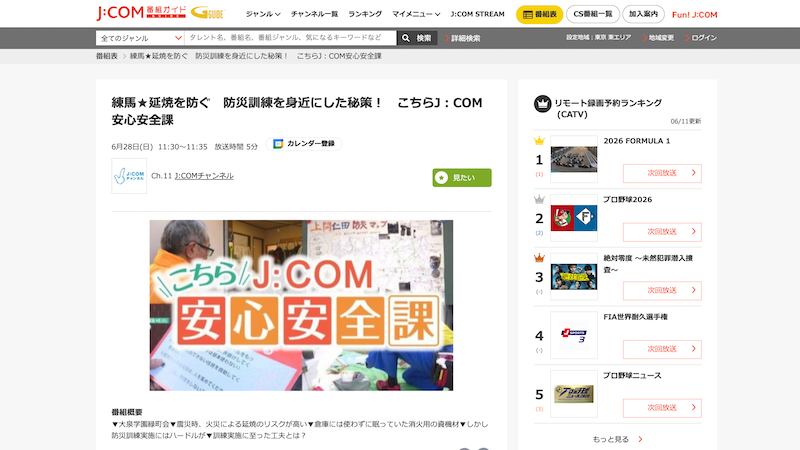The height and width of the screenshot is (450, 800).
Task: Open the 絶対零度 thumbnail
Action: click(573, 277)
